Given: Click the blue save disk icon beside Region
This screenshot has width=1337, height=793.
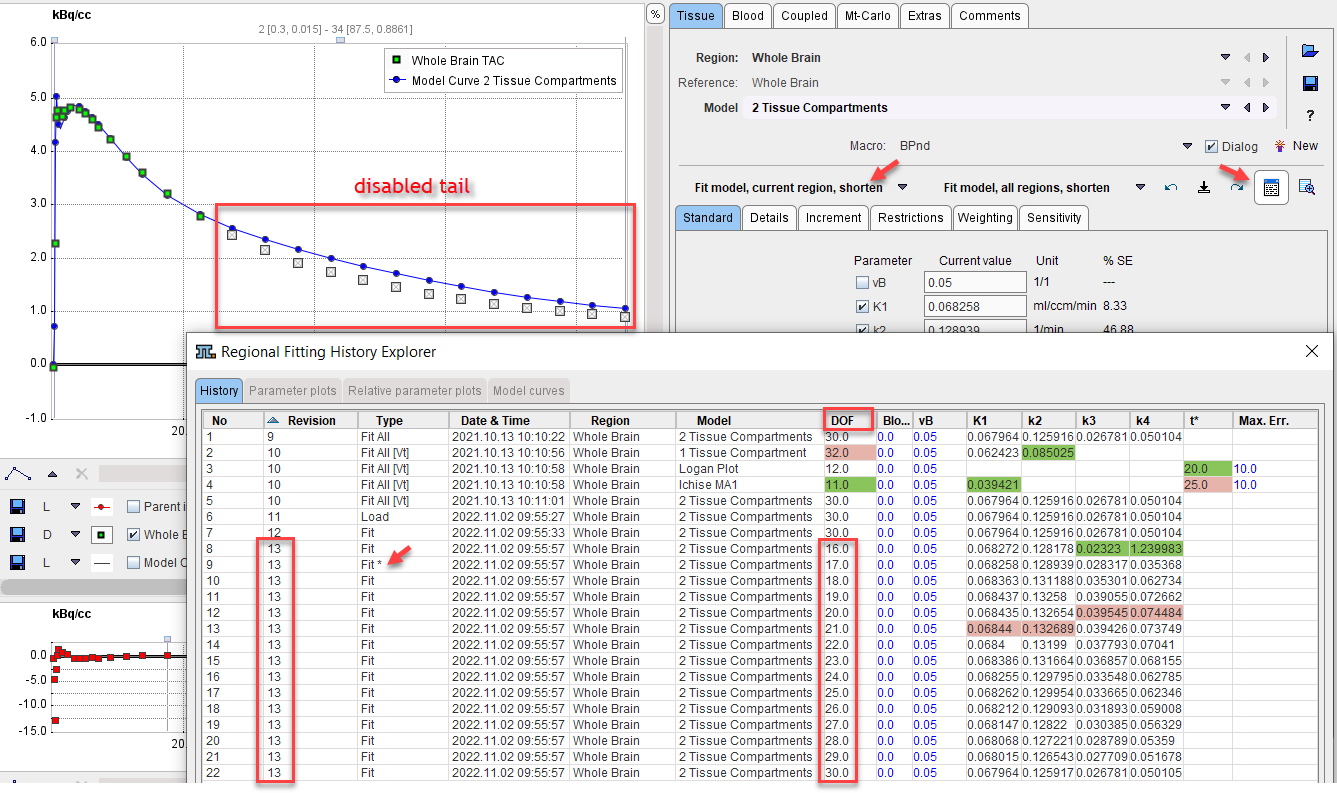Looking at the screenshot, I should click(1310, 84).
